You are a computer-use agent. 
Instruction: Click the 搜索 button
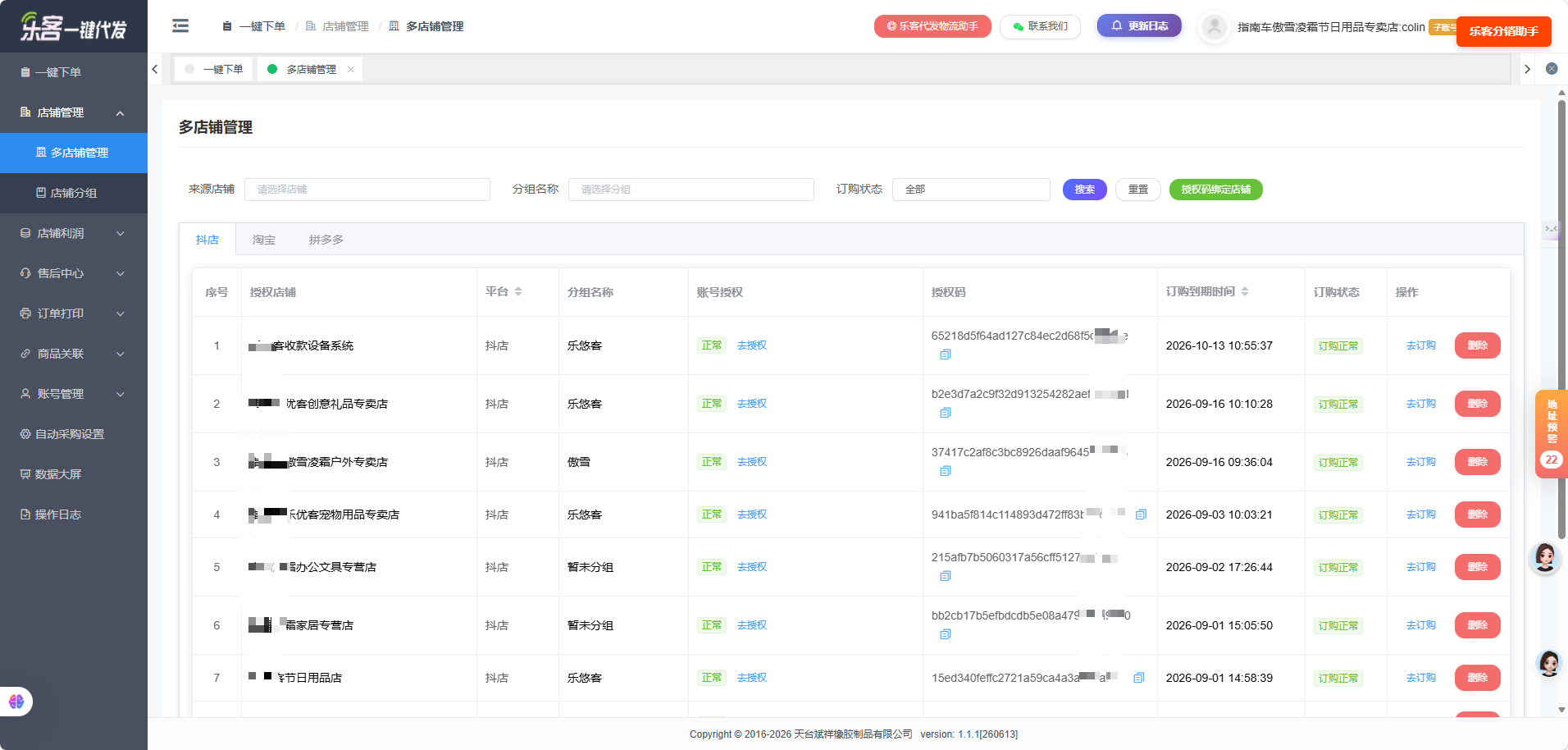point(1085,190)
